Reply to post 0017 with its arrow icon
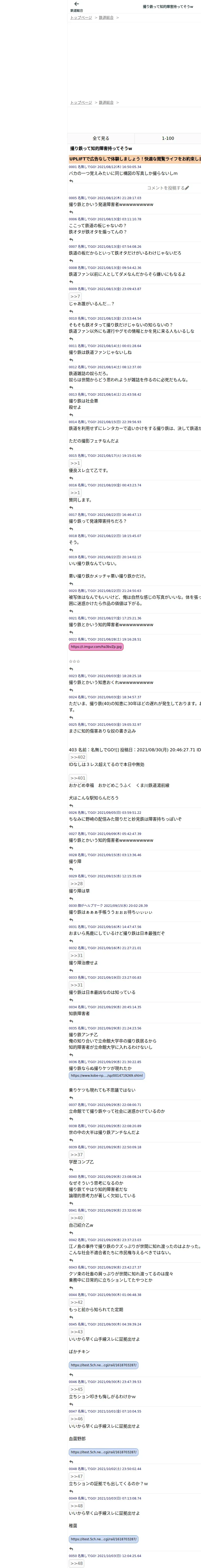 point(71,529)
